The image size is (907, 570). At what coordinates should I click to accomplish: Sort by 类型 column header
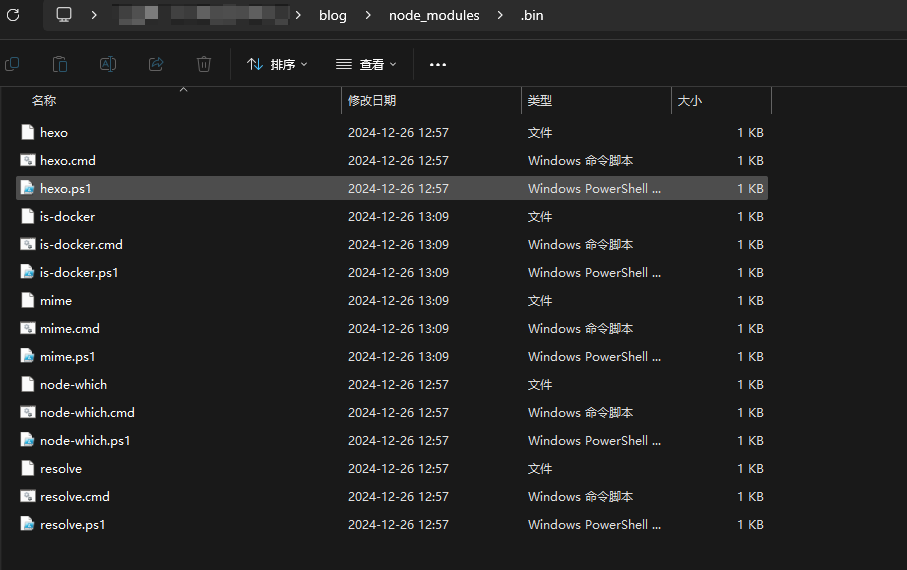tap(540, 101)
